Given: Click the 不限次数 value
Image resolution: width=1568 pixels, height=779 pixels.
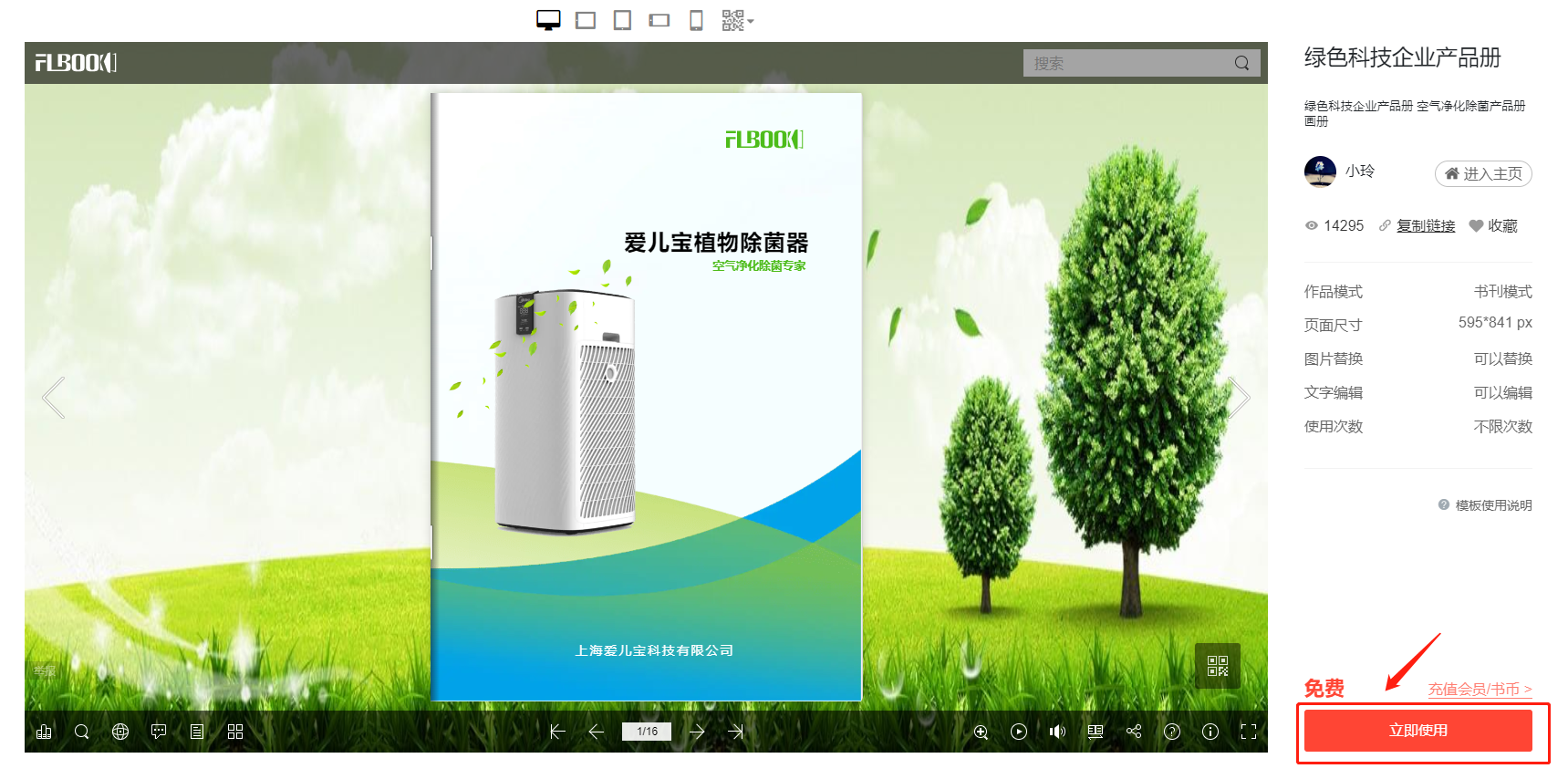Looking at the screenshot, I should 1503,426.
